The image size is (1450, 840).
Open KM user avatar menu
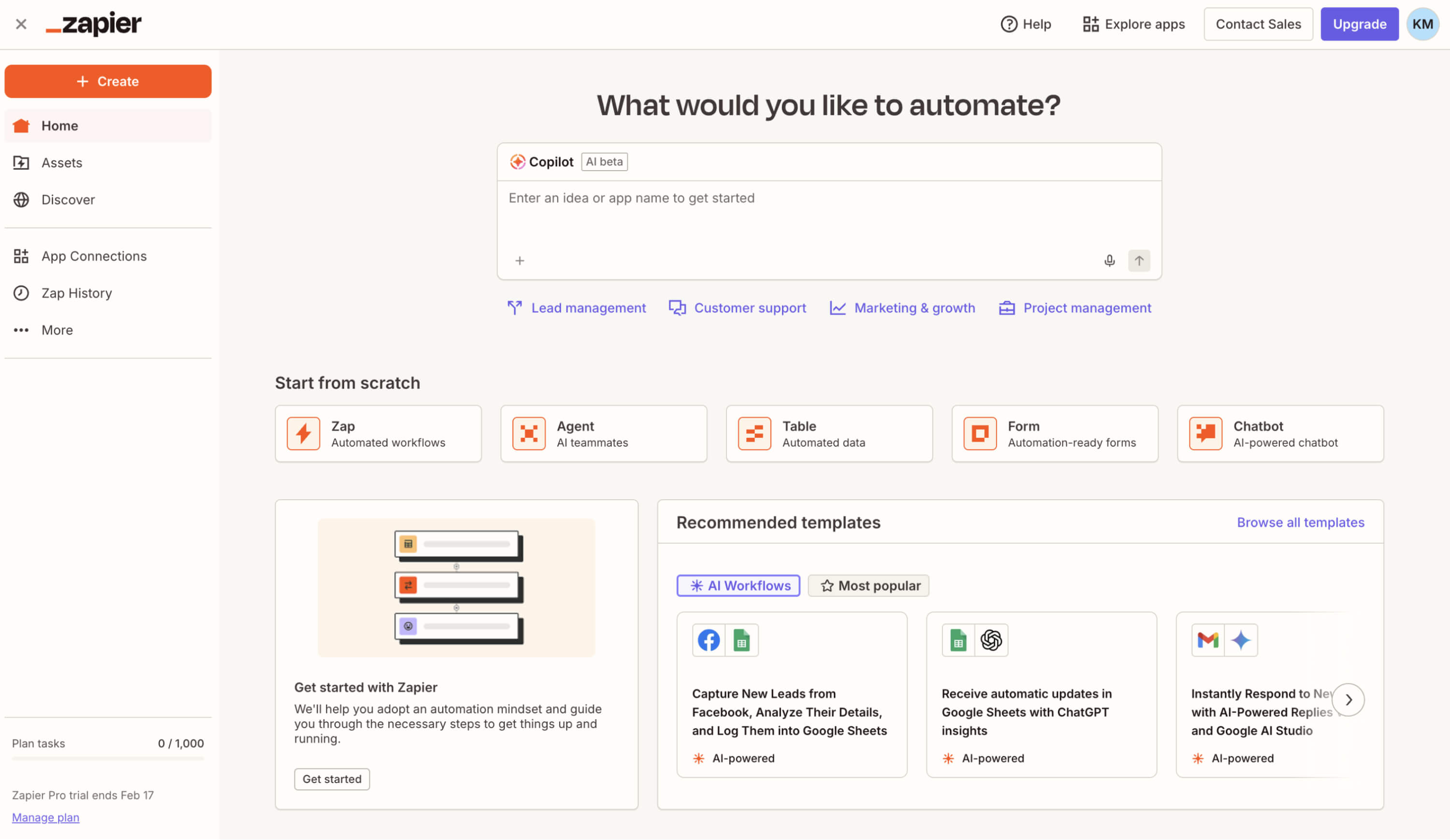[1422, 24]
